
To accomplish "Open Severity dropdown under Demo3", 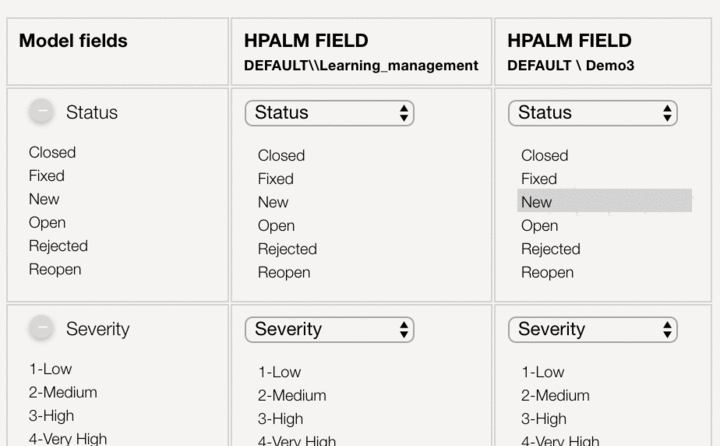I will [592, 329].
